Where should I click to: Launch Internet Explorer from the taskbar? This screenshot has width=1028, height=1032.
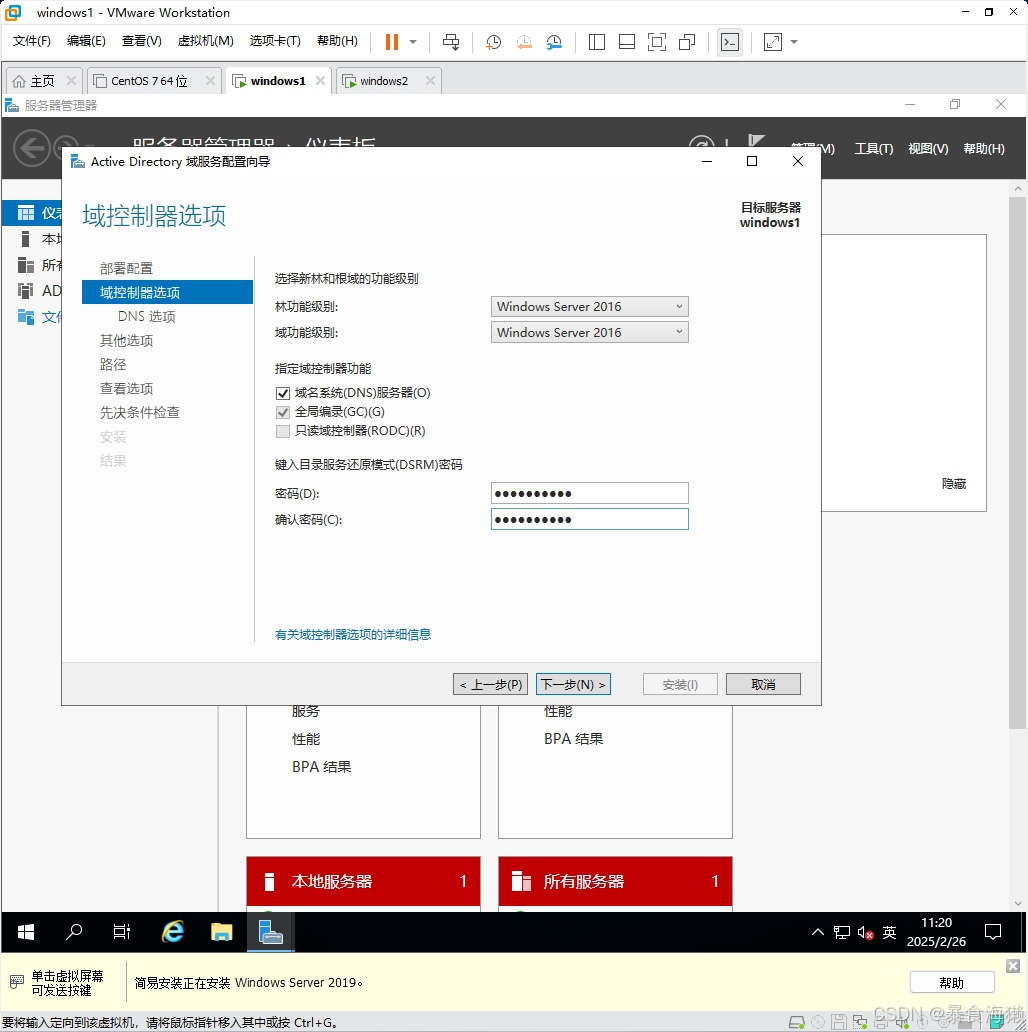[x=172, y=932]
